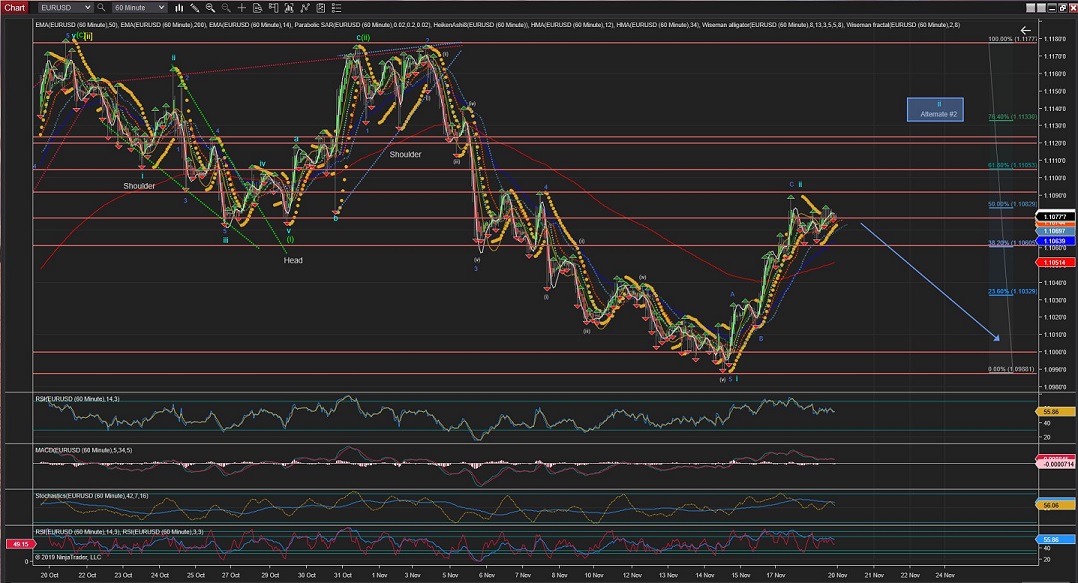The height and width of the screenshot is (583, 1078).
Task: Click the MACD(EURUSD 5,34,5) panel label
Action: pyautogui.click(x=83, y=450)
